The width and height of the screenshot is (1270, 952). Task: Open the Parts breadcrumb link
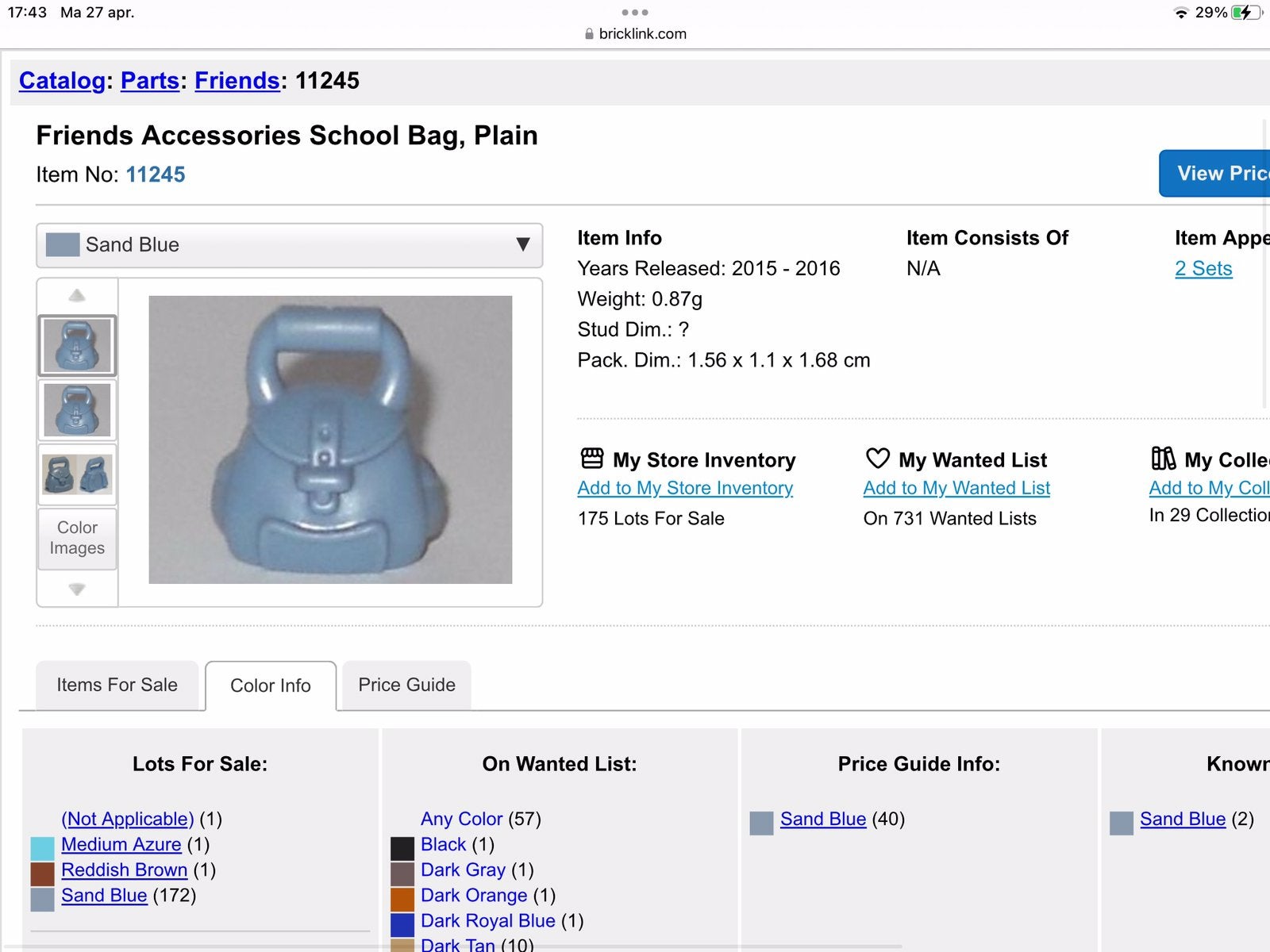(150, 81)
